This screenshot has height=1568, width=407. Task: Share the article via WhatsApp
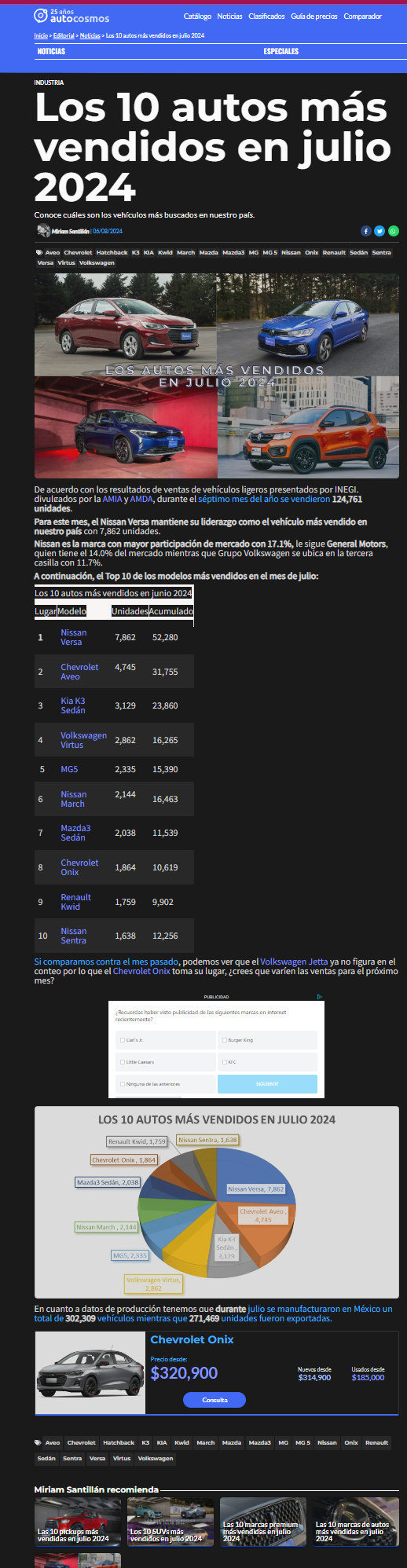[x=394, y=231]
